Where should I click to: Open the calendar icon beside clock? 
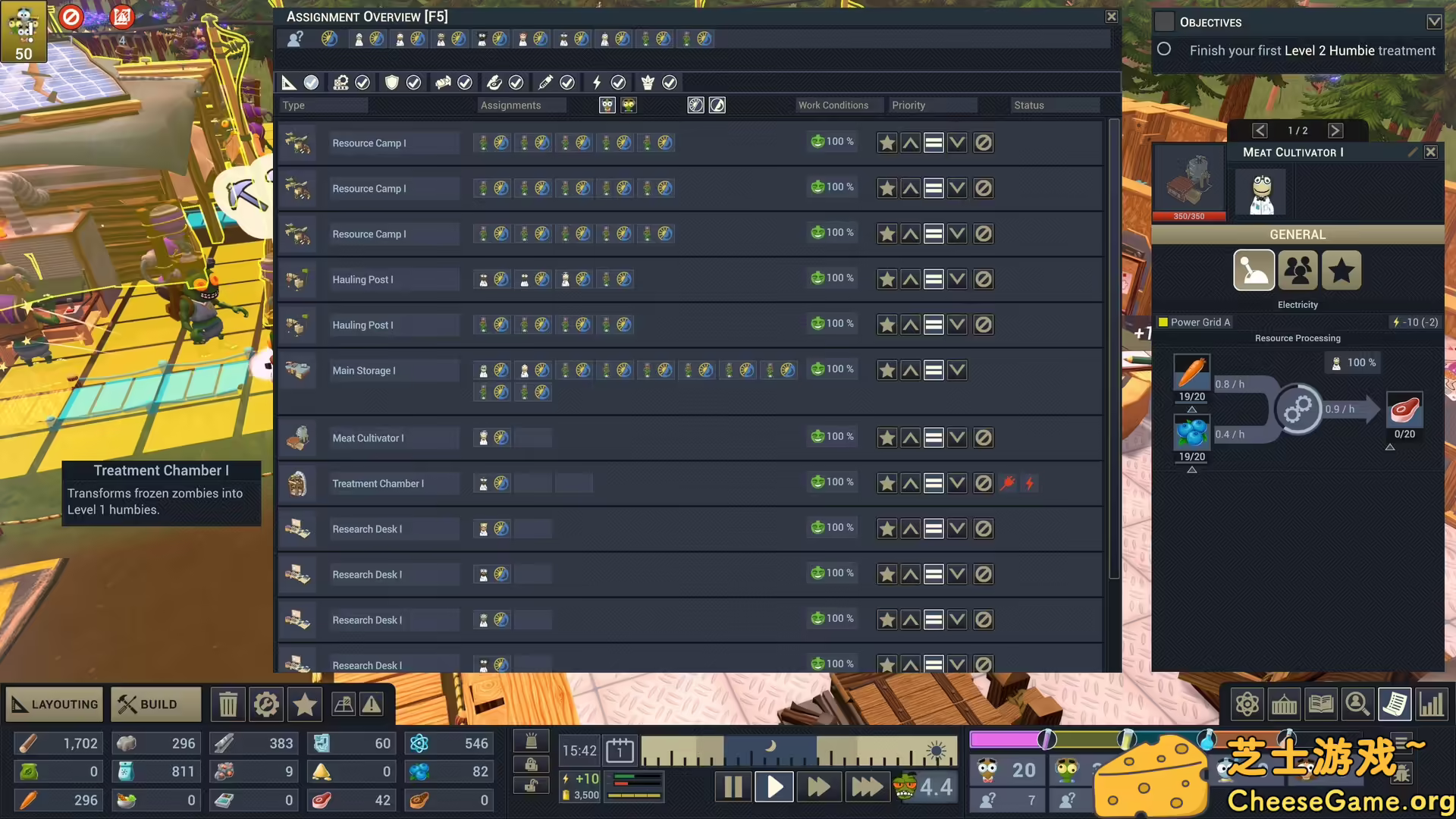tap(620, 751)
